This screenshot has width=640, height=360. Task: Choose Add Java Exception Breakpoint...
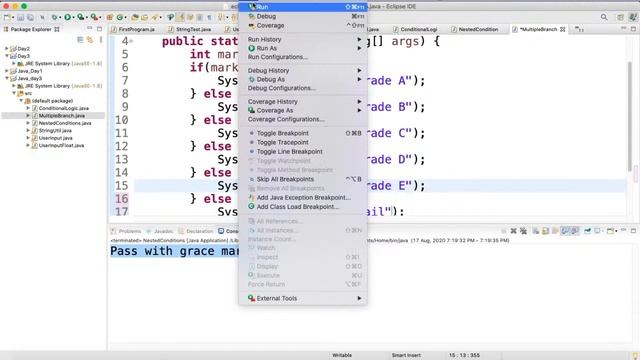tap(303, 198)
